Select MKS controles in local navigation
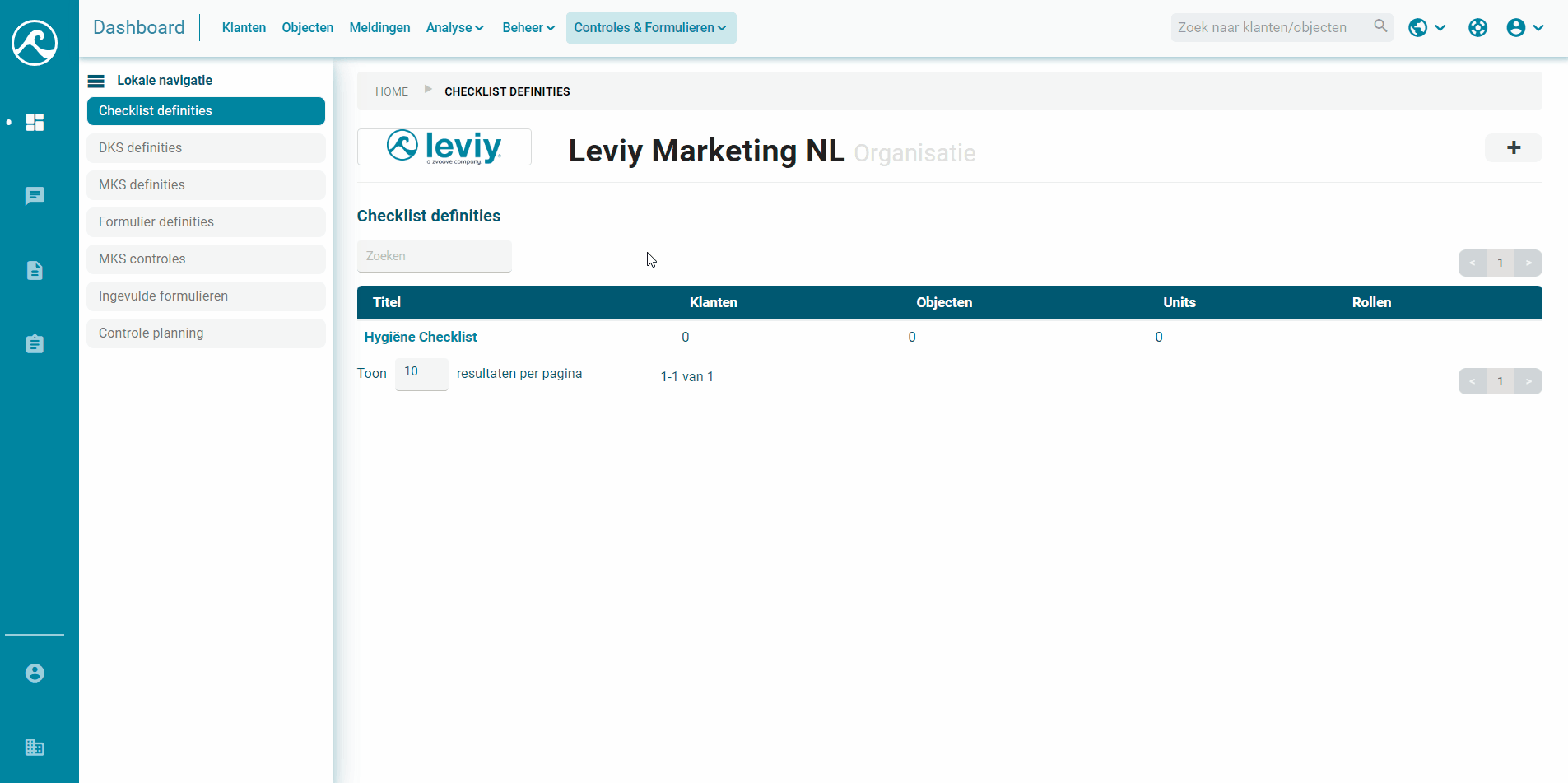1568x783 pixels. [206, 259]
